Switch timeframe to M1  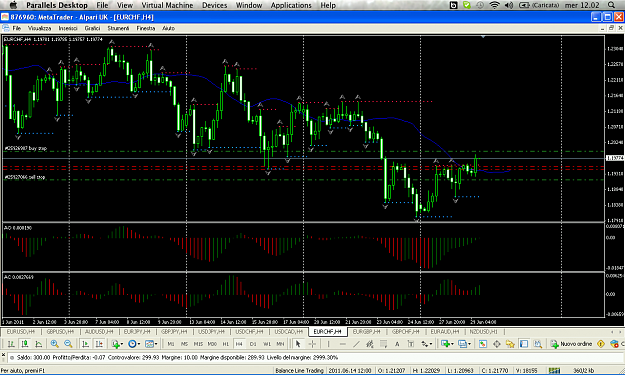(171, 344)
